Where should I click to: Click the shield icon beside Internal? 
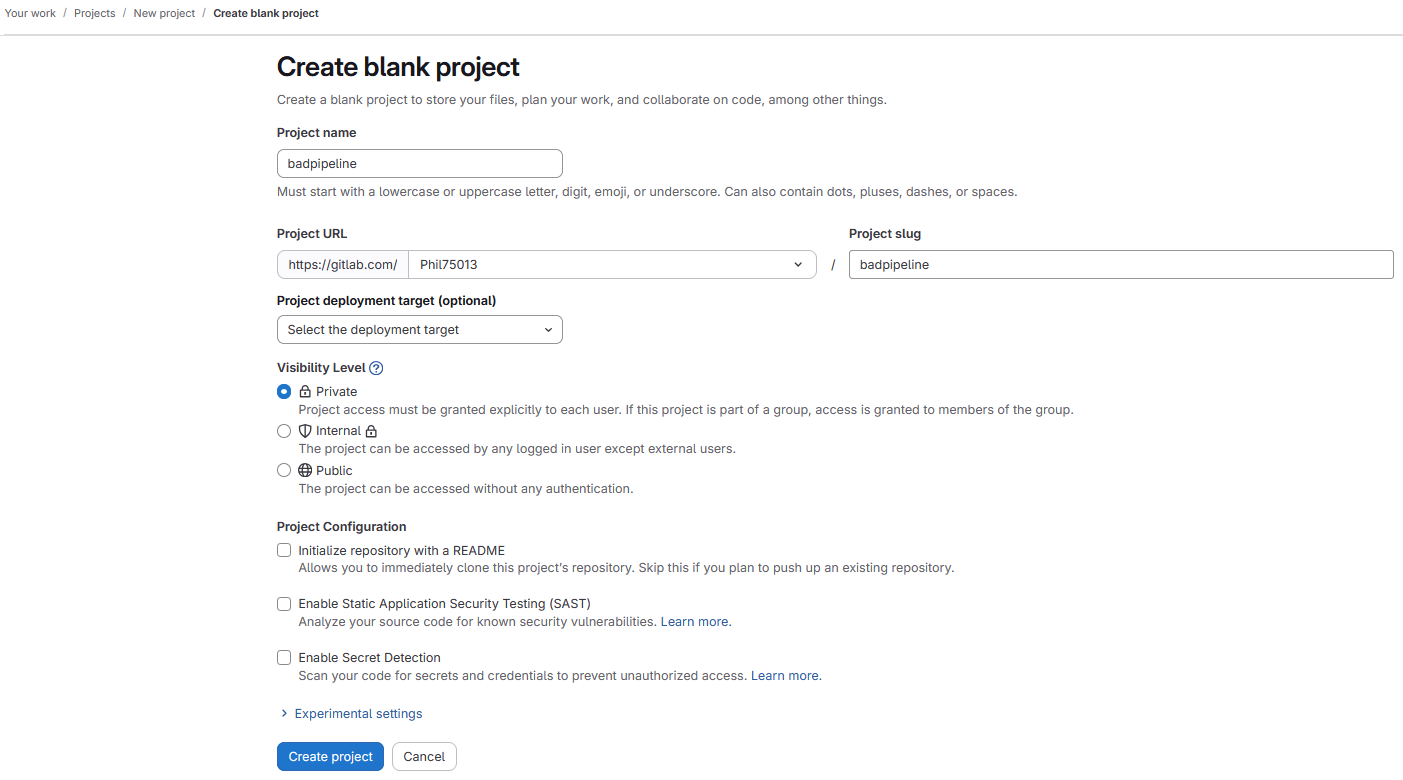pos(305,431)
